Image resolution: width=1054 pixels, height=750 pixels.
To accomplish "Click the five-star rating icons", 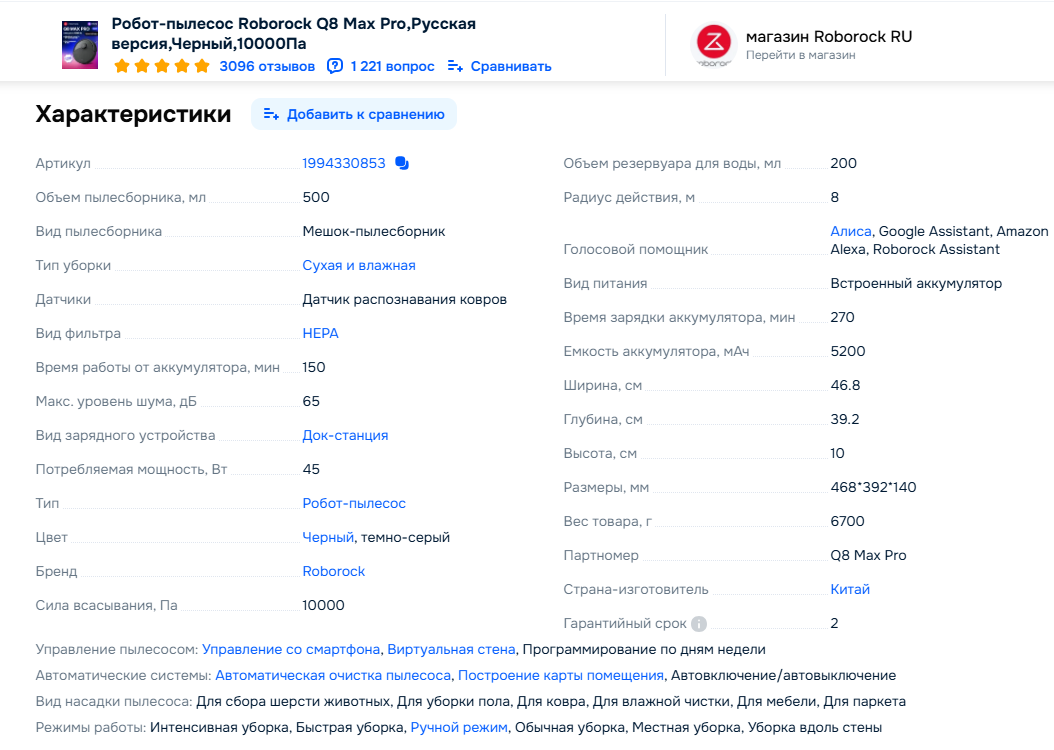I will click(162, 67).
